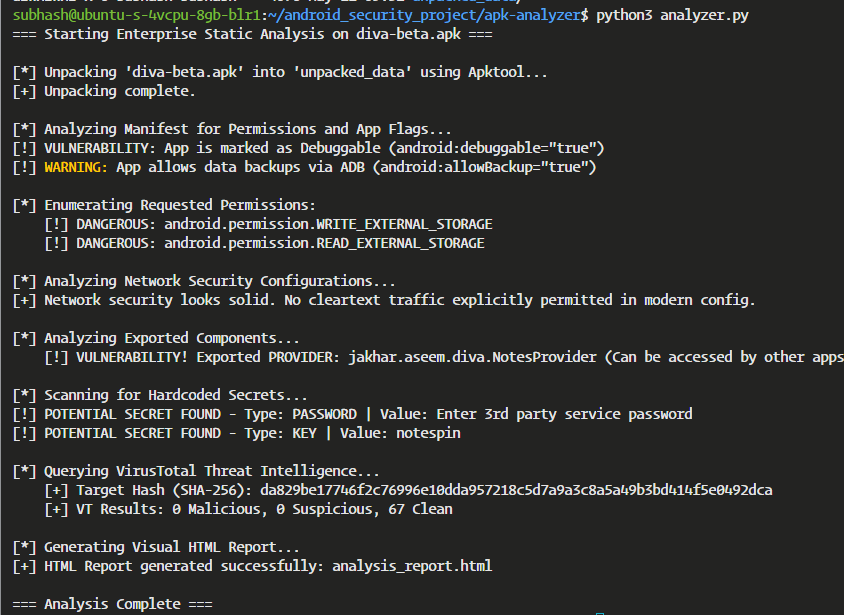Click the 'Enumerating Requested Permissions:' line
The image size is (844, 615).
coord(164,206)
